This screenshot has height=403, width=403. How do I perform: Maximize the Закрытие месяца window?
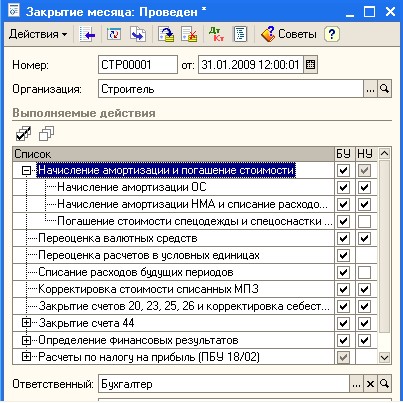(369, 12)
